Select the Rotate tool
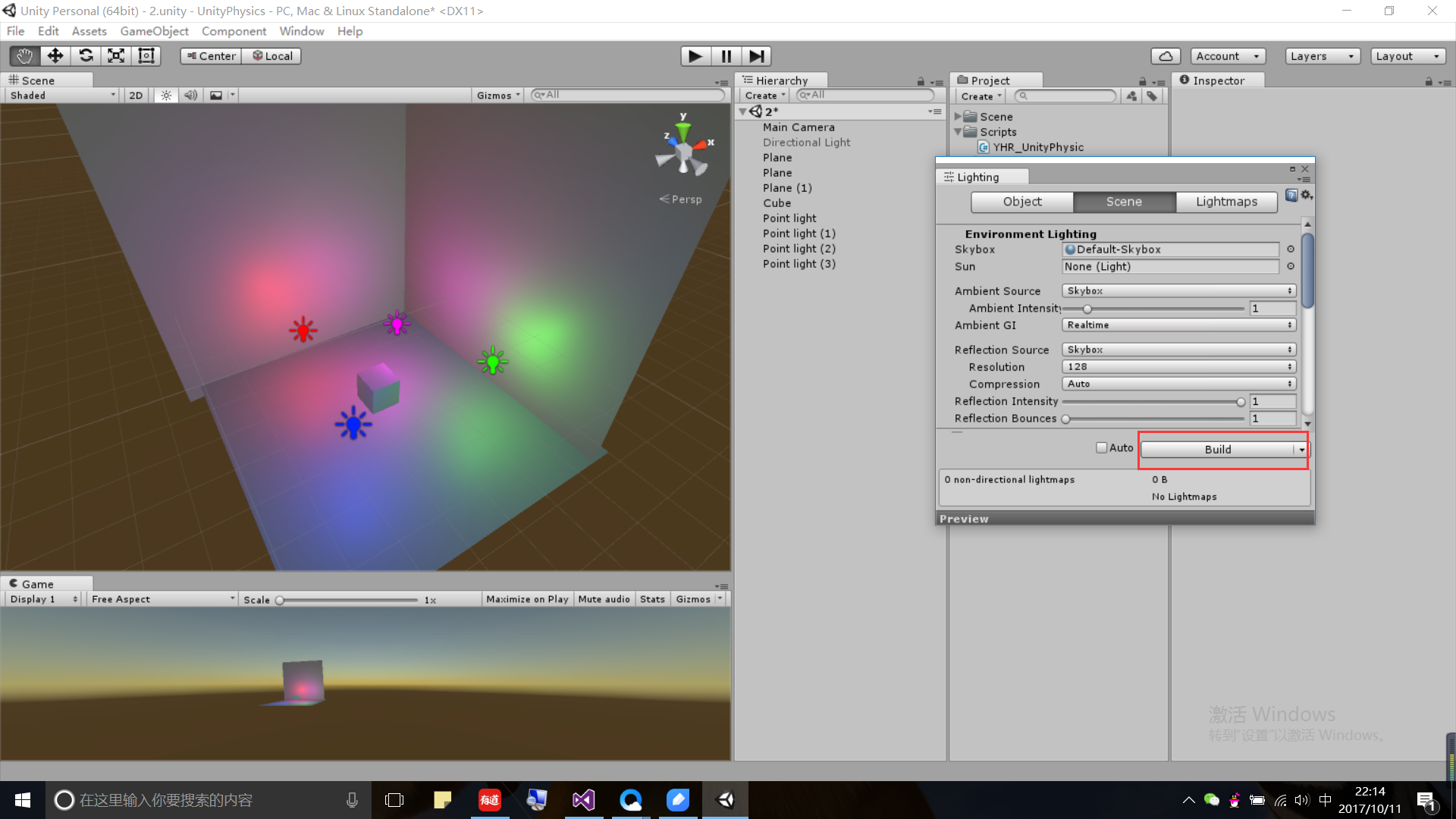This screenshot has width=1456, height=819. click(86, 56)
